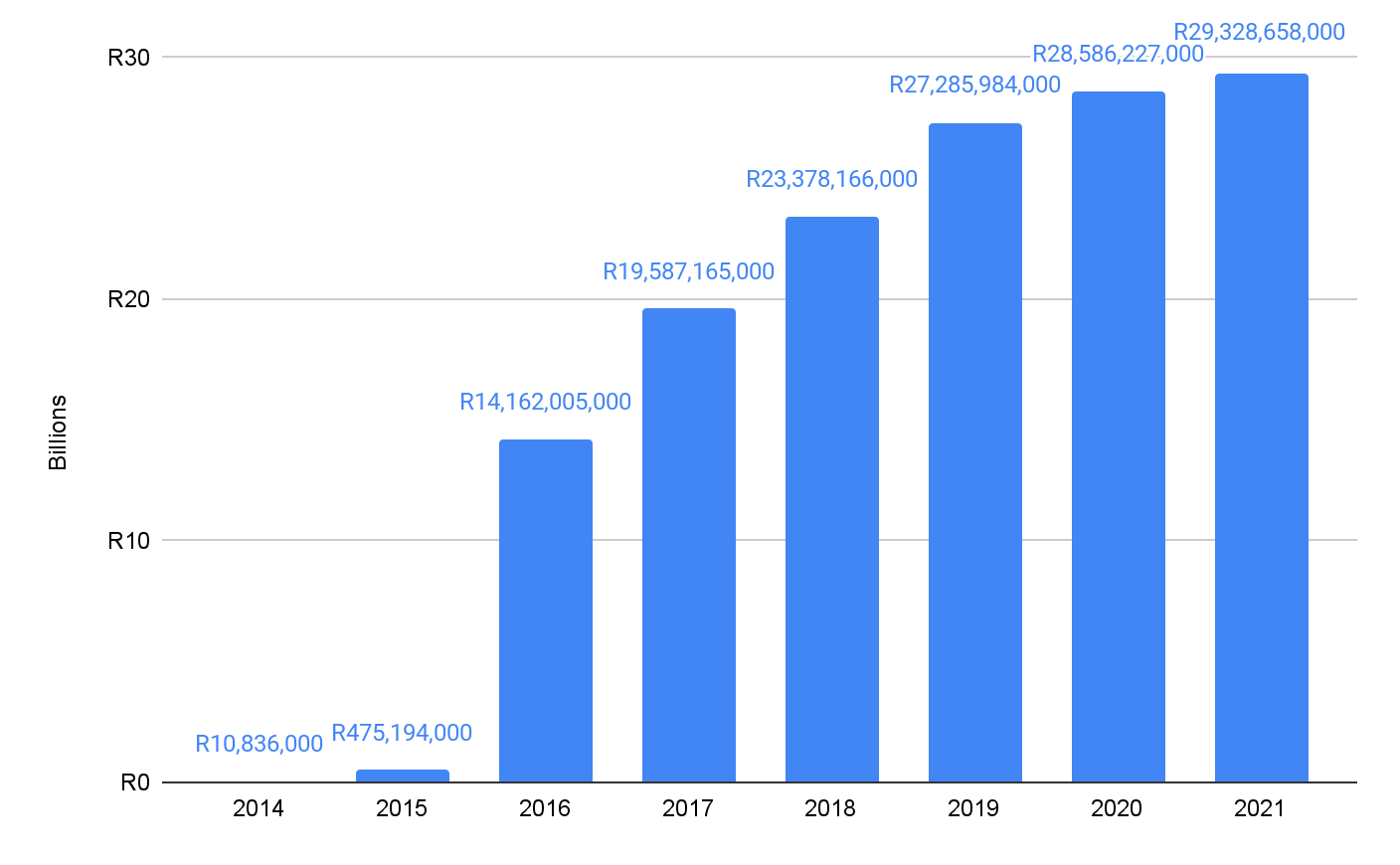The height and width of the screenshot is (865, 1400).
Task: Select the R14,162,005,000 data label
Action: coord(545,402)
